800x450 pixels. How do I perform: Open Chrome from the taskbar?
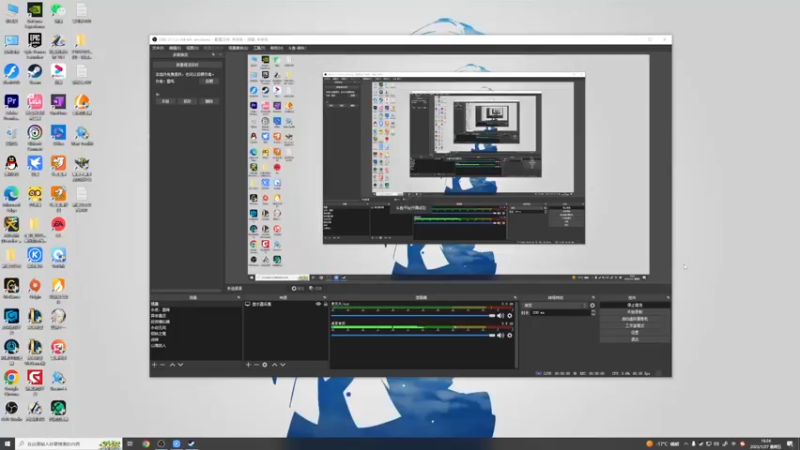[x=146, y=444]
